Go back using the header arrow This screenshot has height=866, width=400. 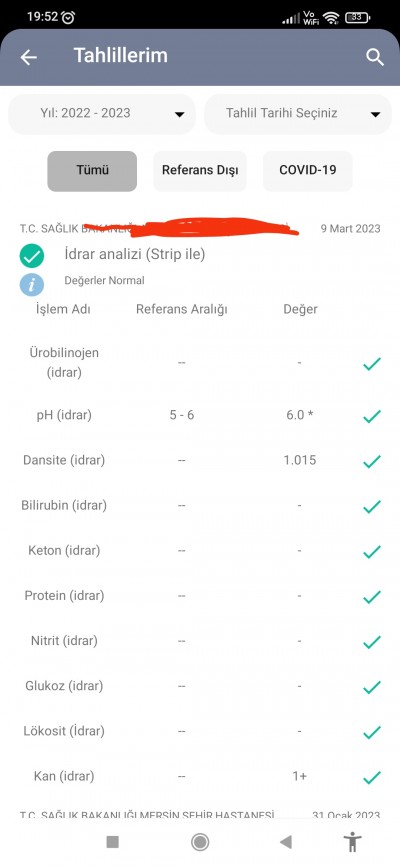29,57
